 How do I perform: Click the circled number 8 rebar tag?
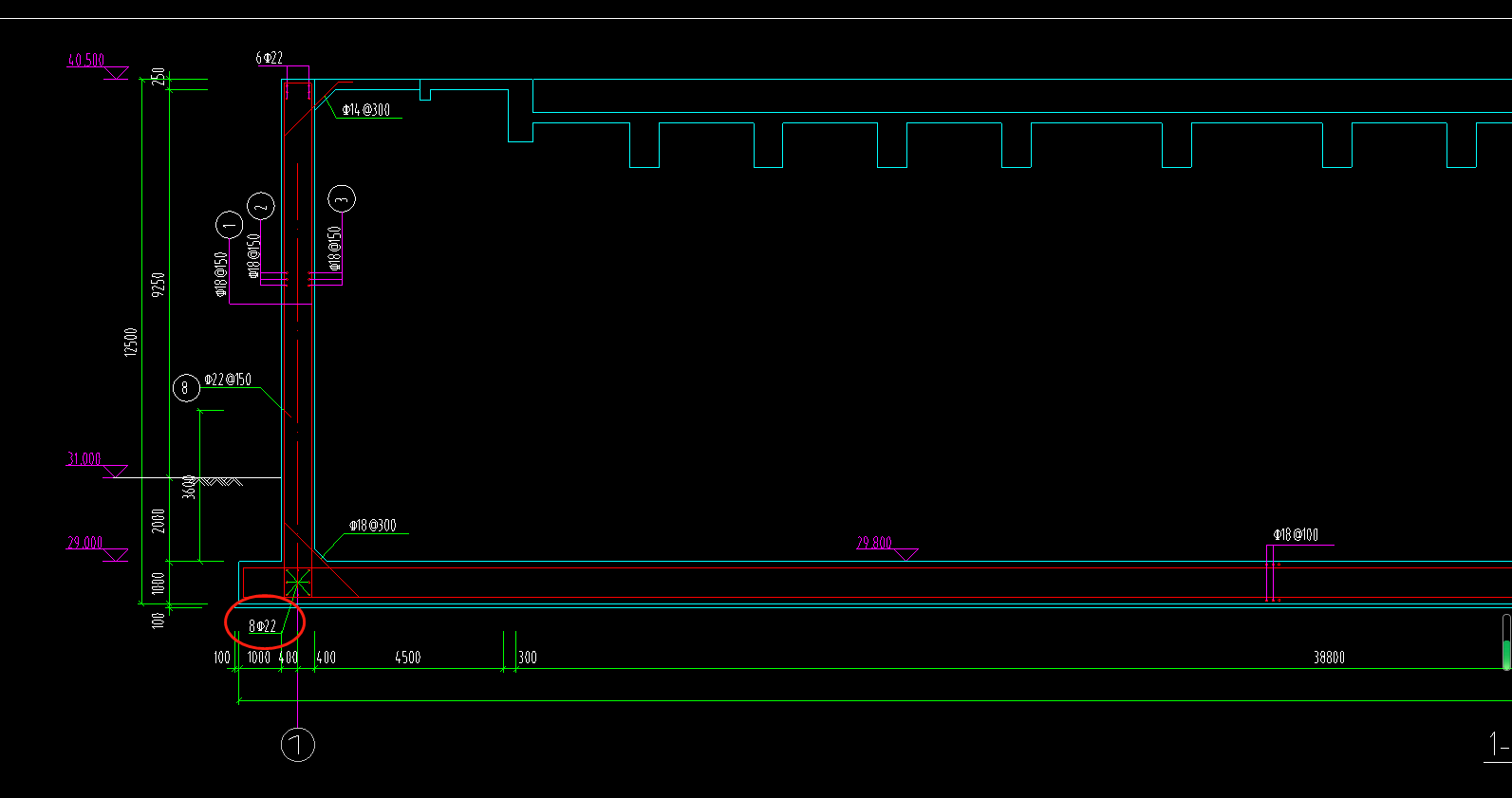pos(186,388)
